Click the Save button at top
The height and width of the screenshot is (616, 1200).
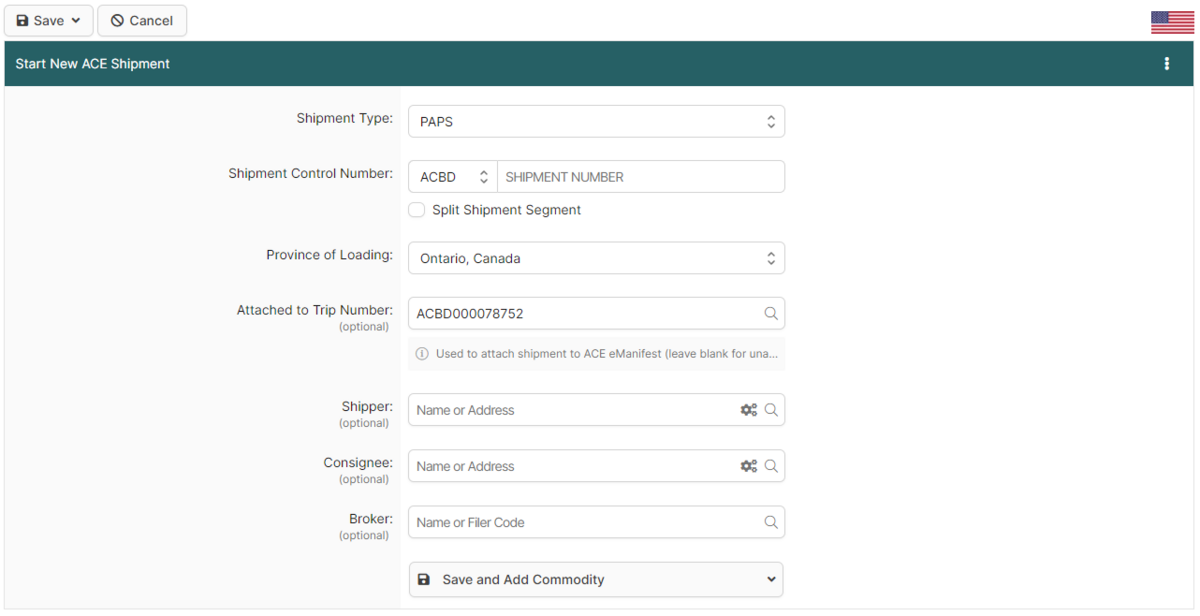click(48, 21)
